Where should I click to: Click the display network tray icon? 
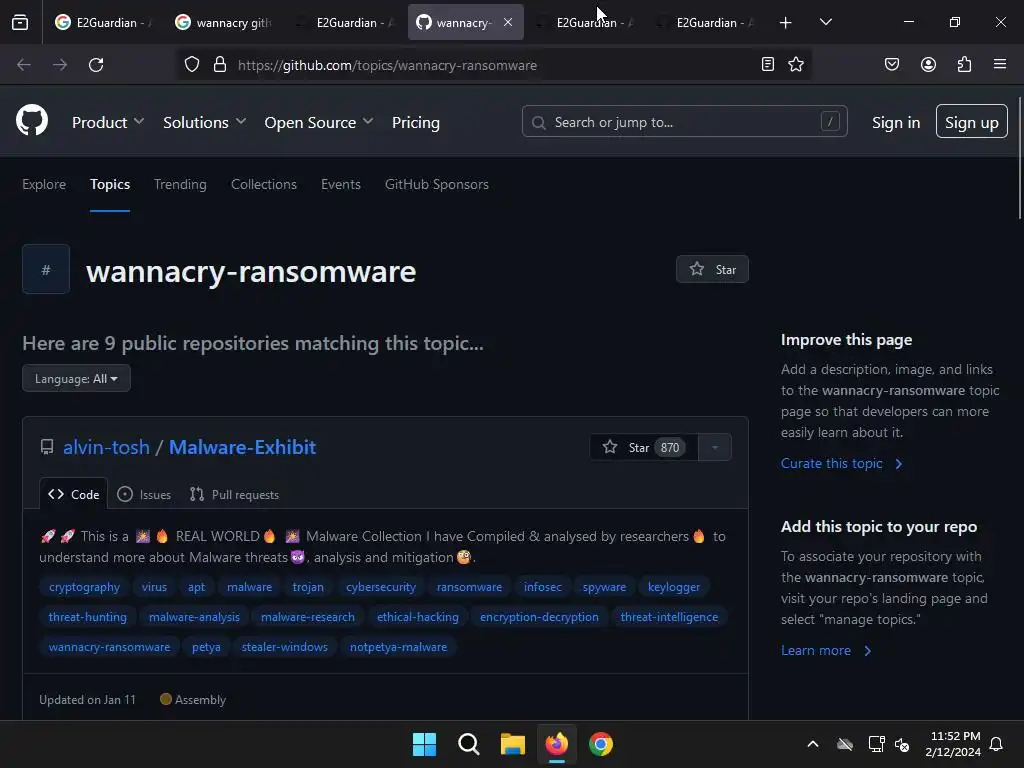(x=876, y=744)
